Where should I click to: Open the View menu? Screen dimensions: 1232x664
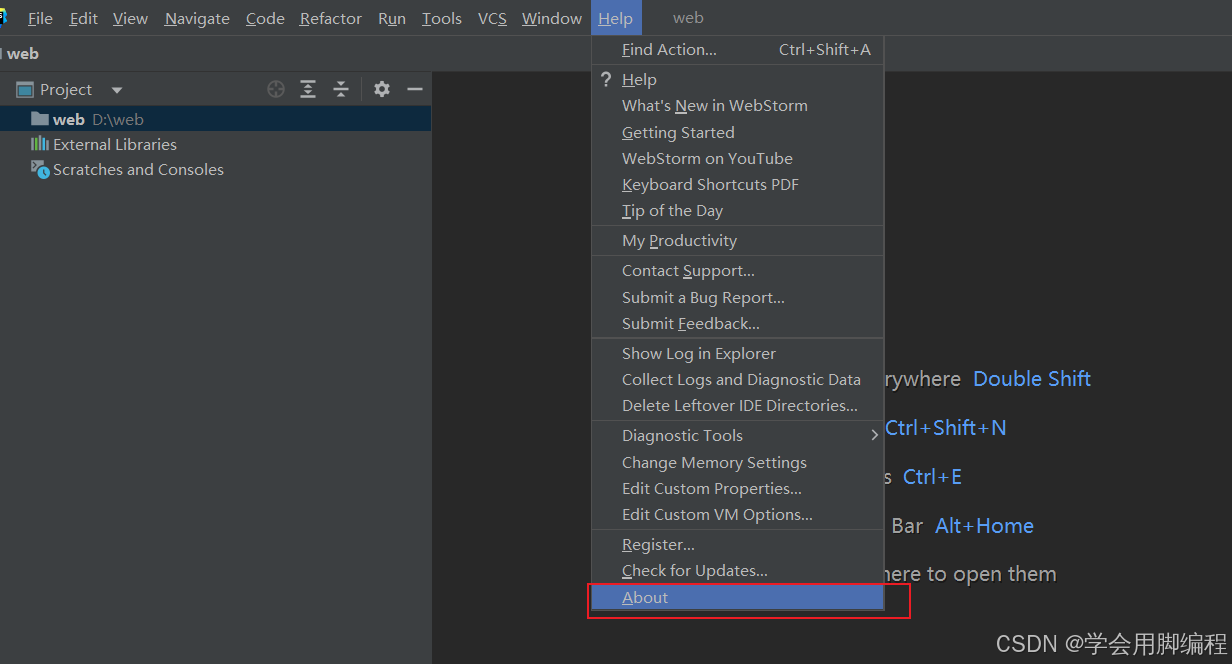point(130,18)
